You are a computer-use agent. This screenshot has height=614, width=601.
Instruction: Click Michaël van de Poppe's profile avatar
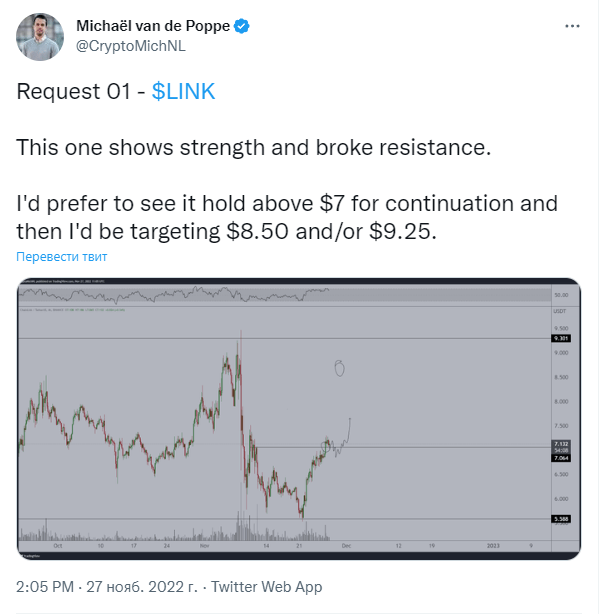point(40,37)
